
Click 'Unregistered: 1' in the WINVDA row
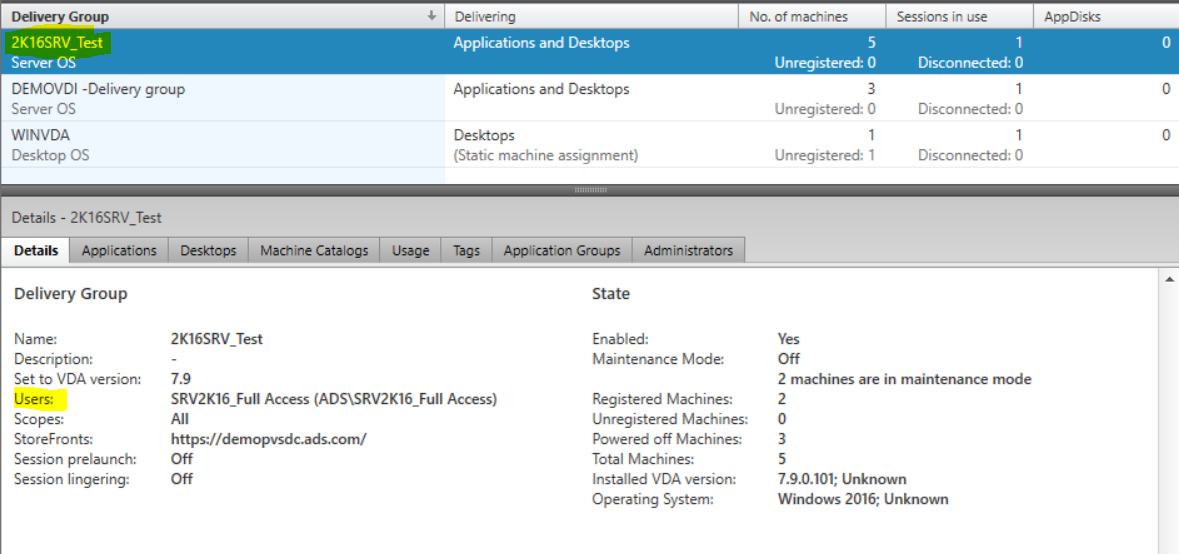pyautogui.click(x=825, y=156)
